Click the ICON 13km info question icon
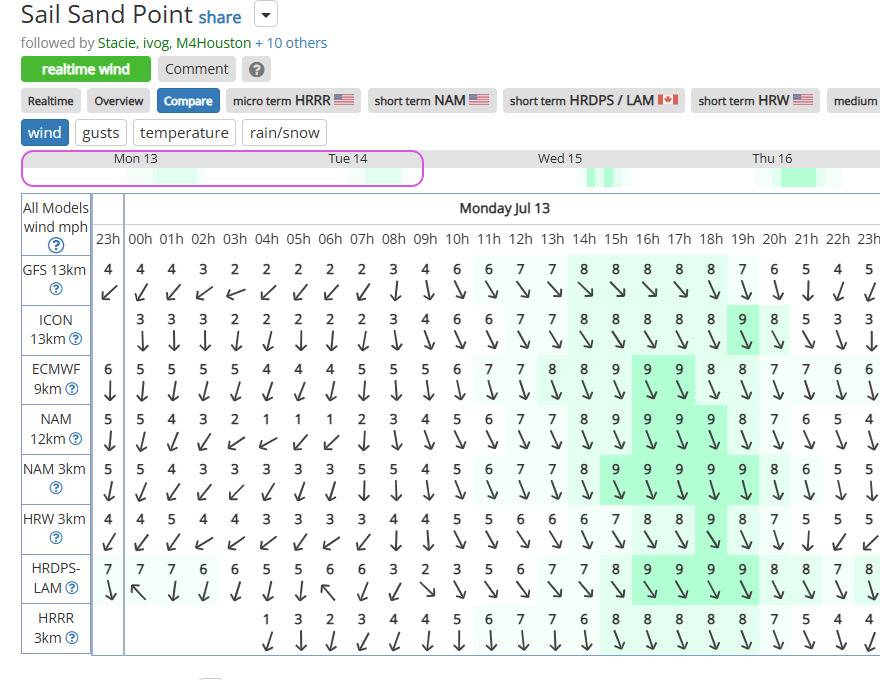Screen dimensions: 880x680 (x=75, y=339)
